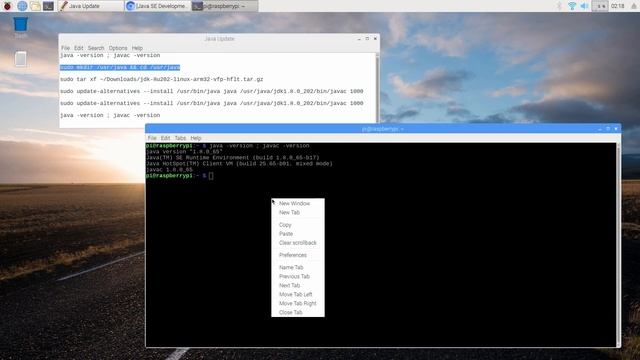Screen dimensions: 640x360
Task: Click the eject icon in tray
Action: (x=634, y=6)
